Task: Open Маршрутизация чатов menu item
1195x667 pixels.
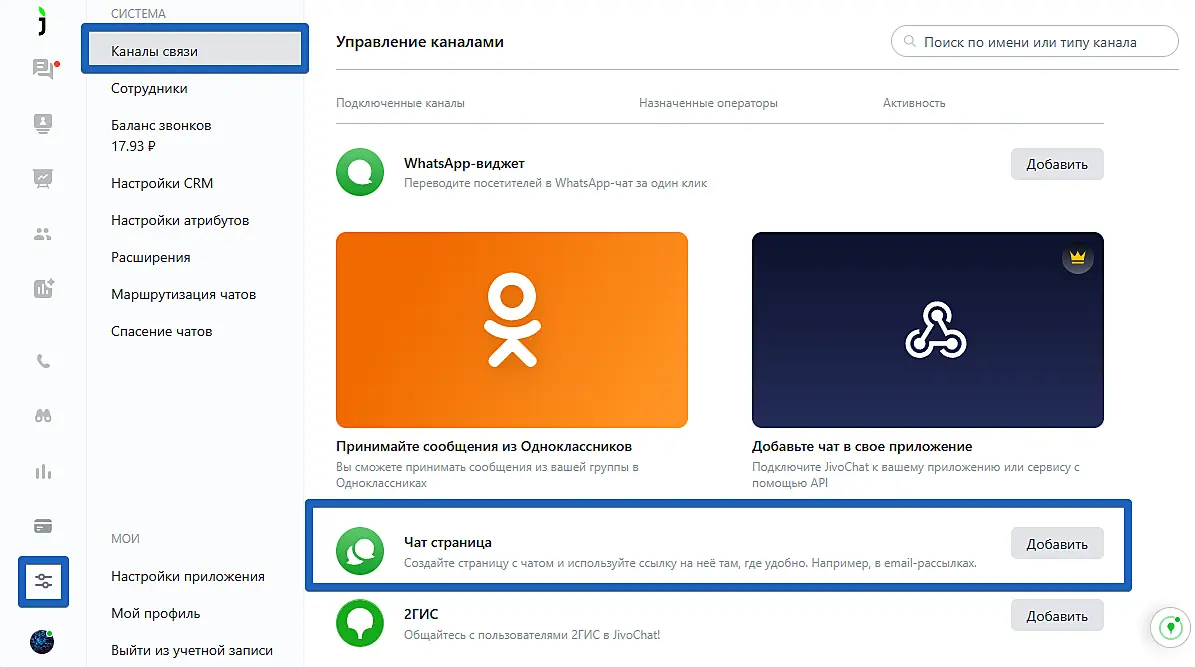Action: pos(184,294)
